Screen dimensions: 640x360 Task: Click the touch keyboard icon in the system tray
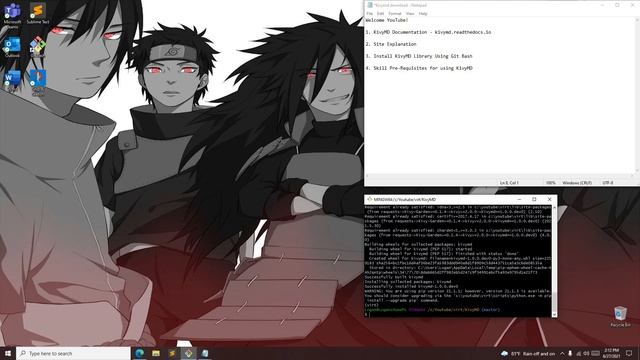tap(596, 353)
